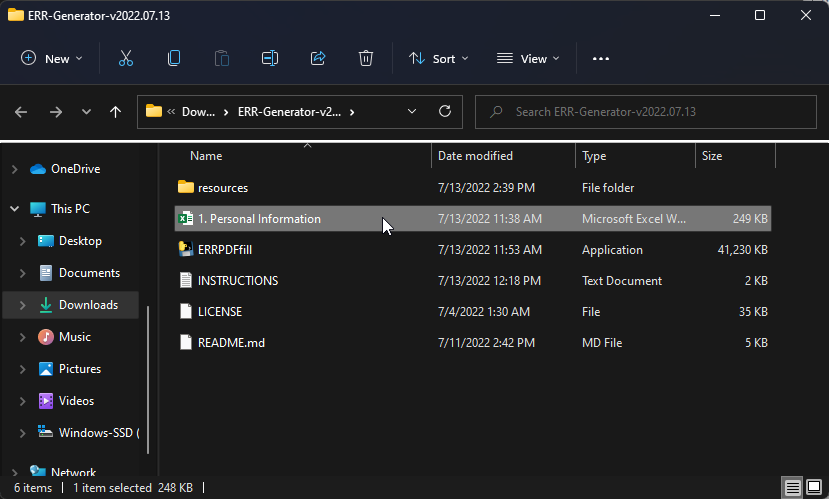Open the Sort dropdown menu
Viewport: 829px width, 499px height.
coord(439,59)
